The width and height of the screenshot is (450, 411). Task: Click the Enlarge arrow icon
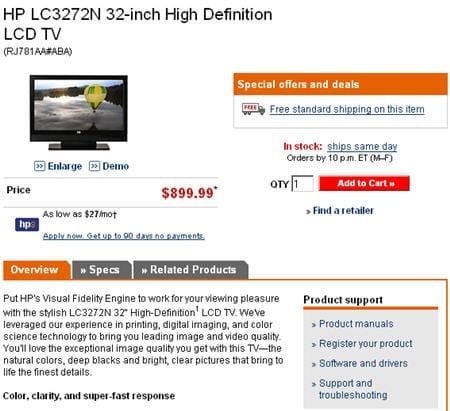pos(39,166)
